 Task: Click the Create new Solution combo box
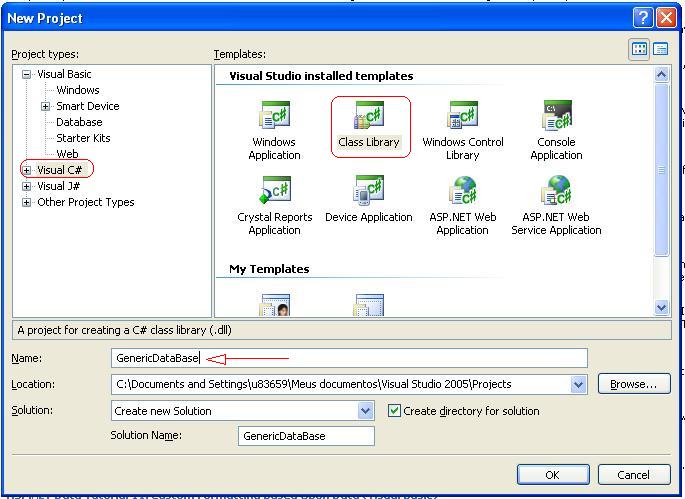click(242, 411)
